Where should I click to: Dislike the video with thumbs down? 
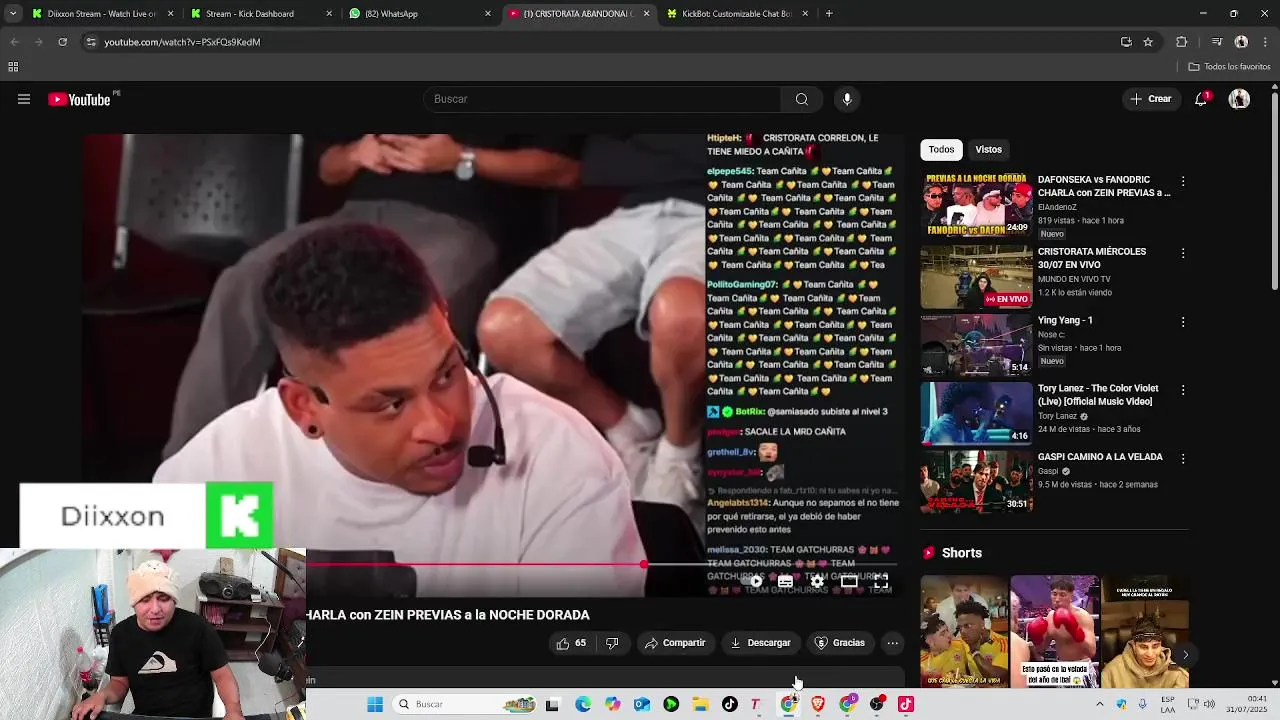pos(612,643)
